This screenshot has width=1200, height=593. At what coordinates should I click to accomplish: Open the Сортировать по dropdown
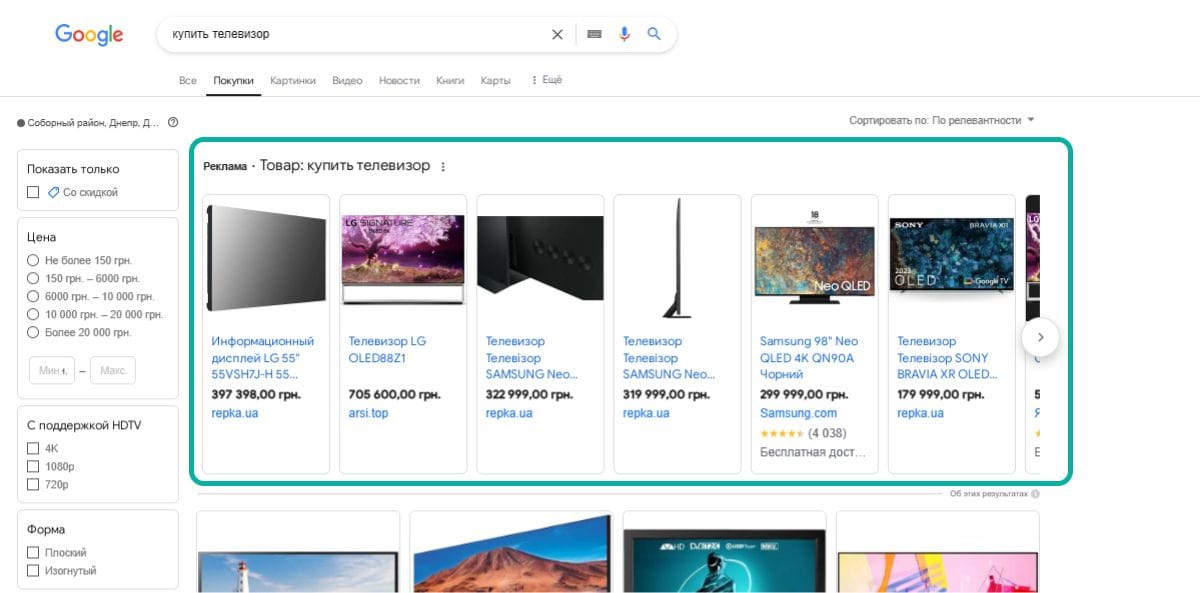[x=942, y=120]
